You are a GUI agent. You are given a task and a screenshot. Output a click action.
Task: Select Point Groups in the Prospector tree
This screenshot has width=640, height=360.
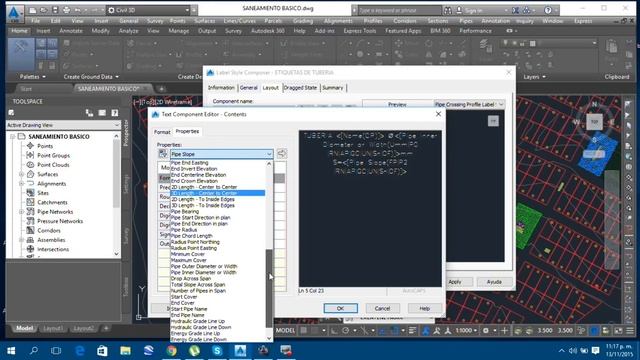tap(53, 156)
